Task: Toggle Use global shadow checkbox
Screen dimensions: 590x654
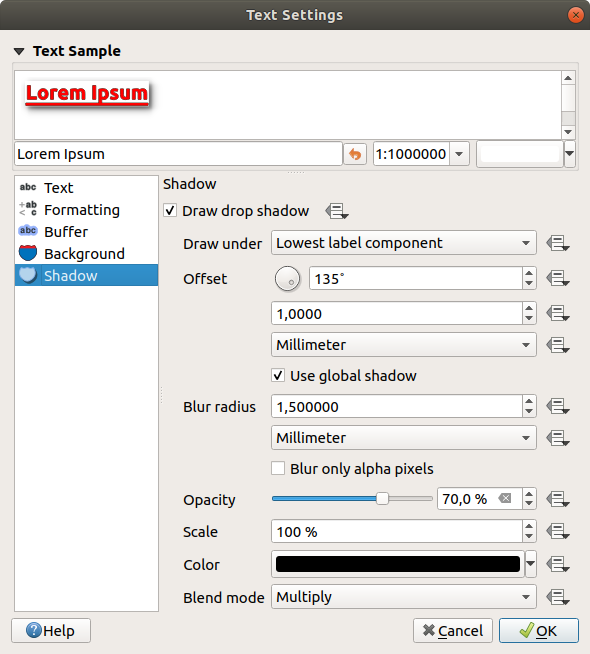Action: click(x=278, y=375)
